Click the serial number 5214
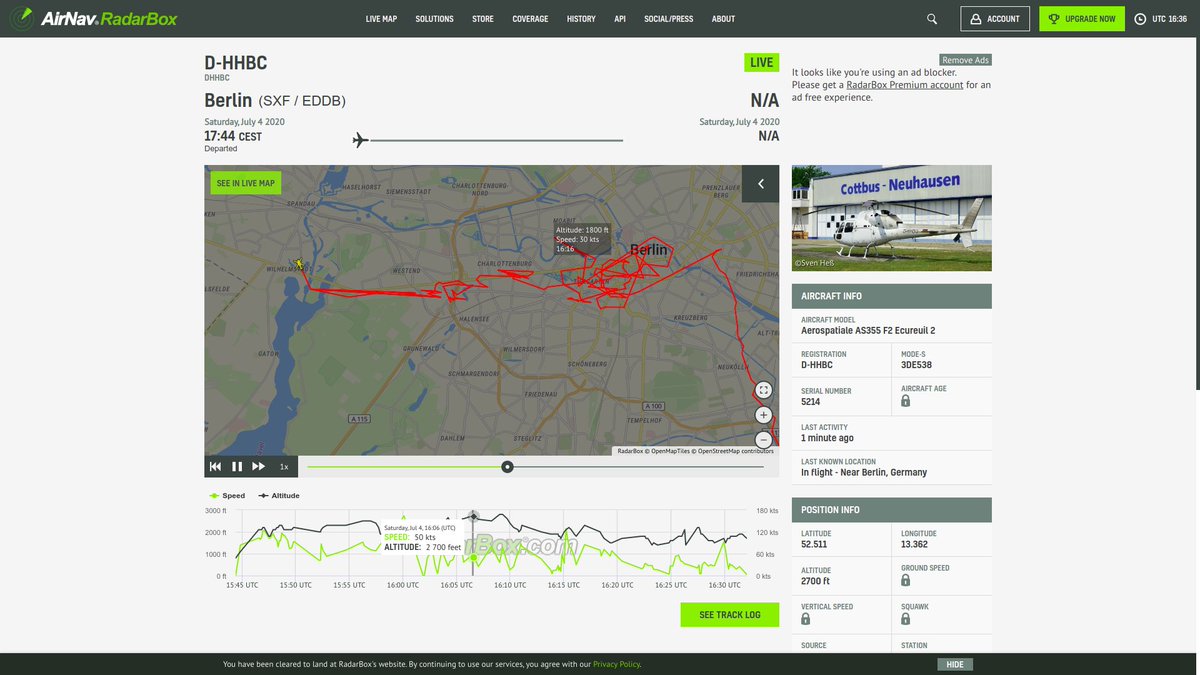Screen dimensions: 1200x675 coord(811,402)
